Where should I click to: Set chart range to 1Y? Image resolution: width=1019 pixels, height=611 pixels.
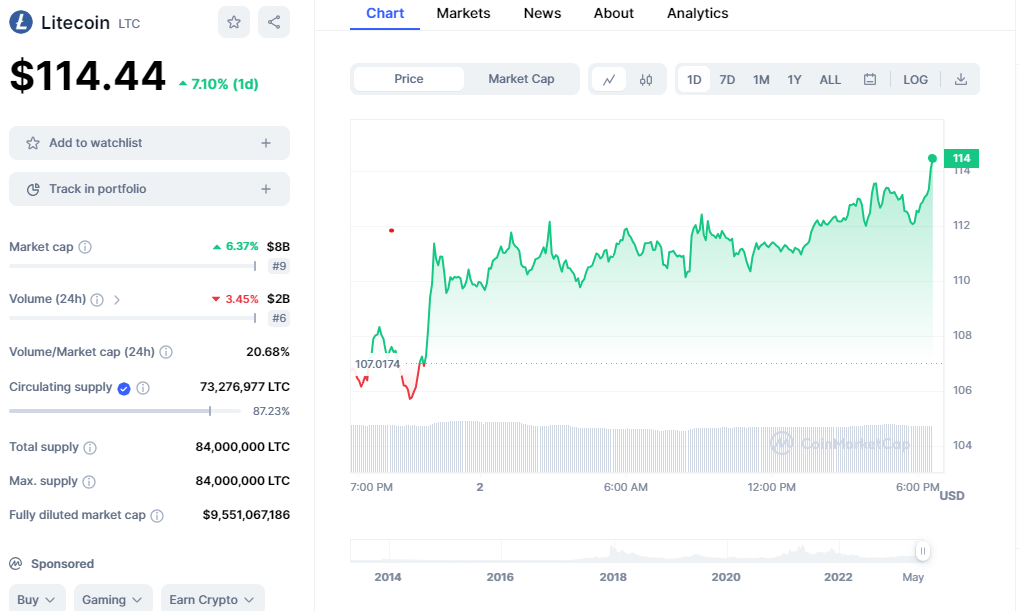794,79
